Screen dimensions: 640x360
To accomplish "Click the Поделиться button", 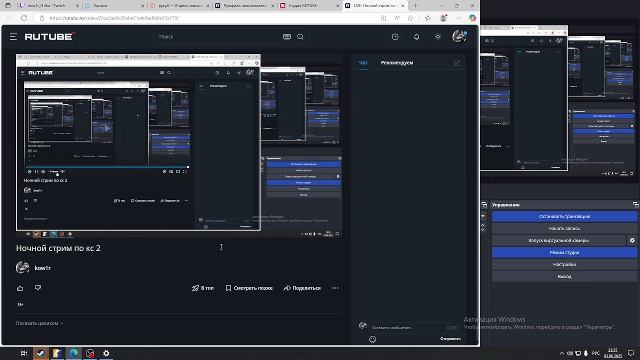I will [x=302, y=288].
